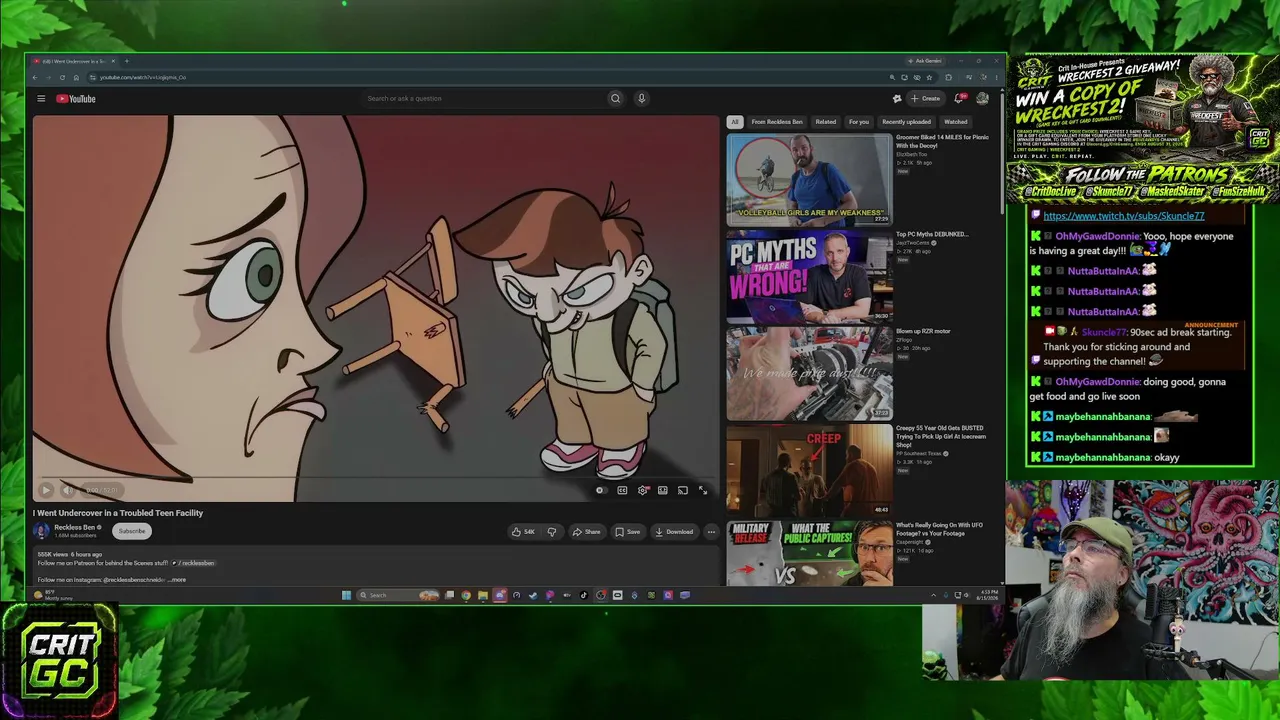This screenshot has height=720, width=1280.
Task: Mute the video with the volume icon
Action: point(67,490)
